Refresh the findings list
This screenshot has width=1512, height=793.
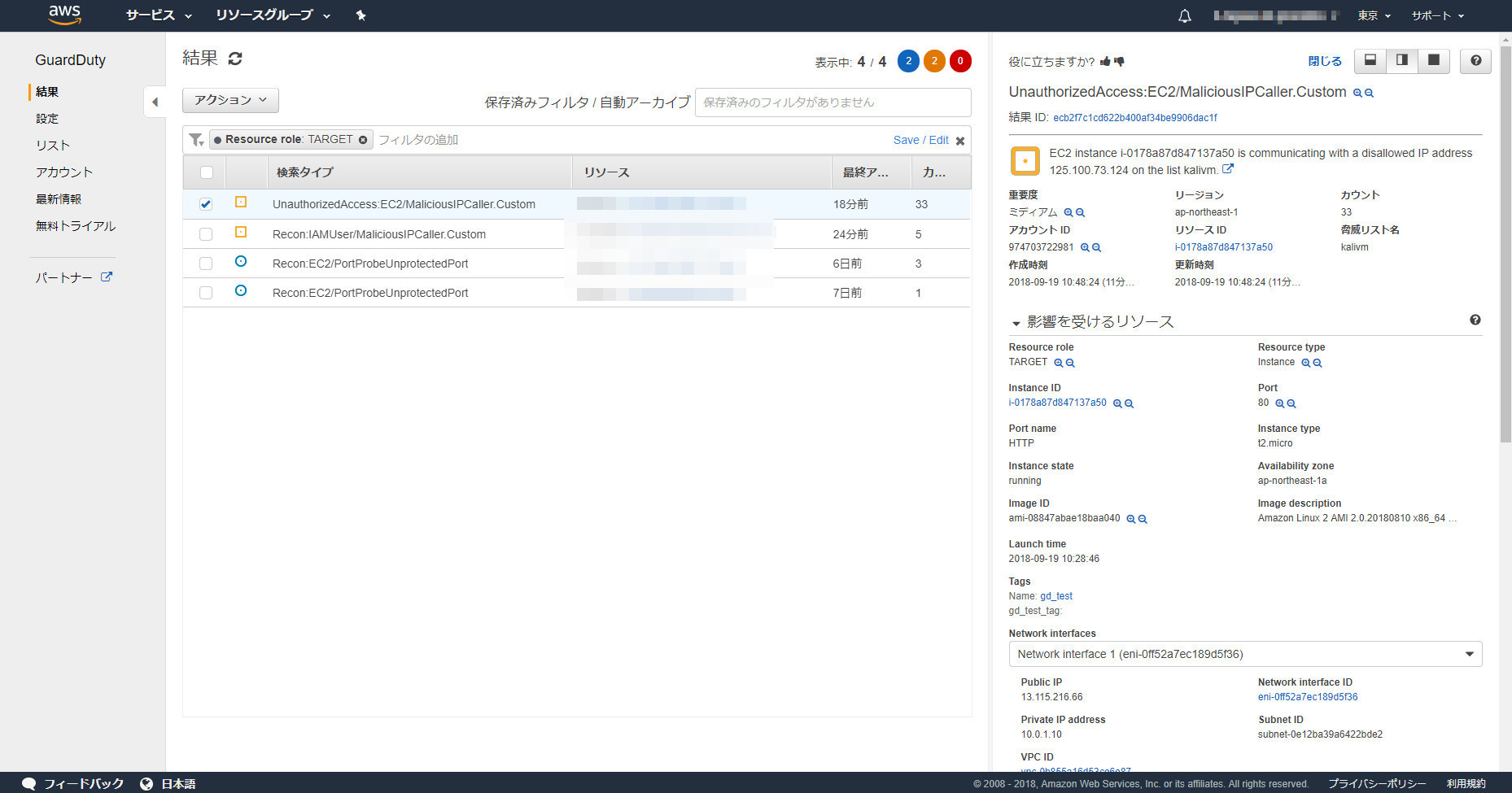click(x=235, y=59)
